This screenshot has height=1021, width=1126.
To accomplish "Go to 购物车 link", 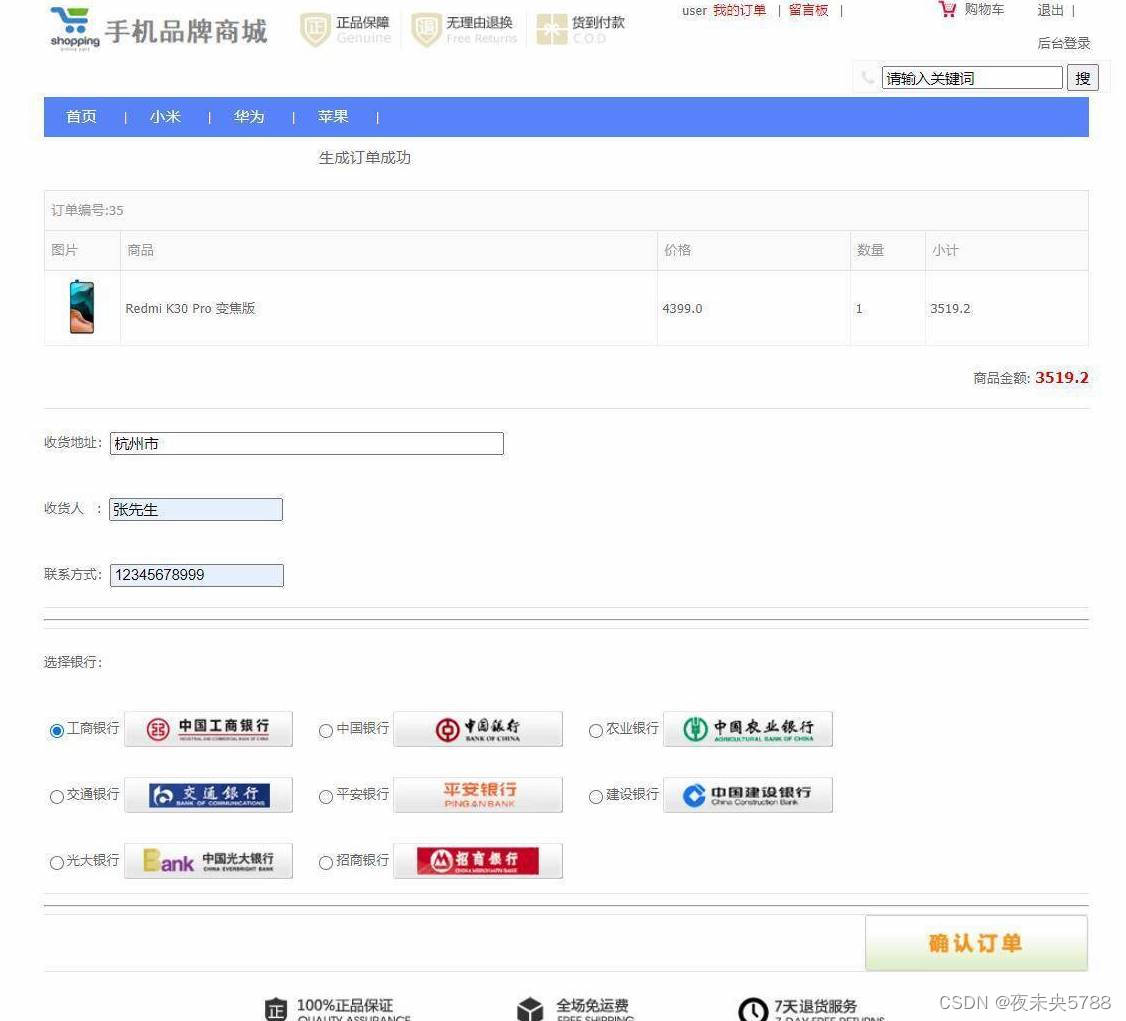I will pos(984,9).
